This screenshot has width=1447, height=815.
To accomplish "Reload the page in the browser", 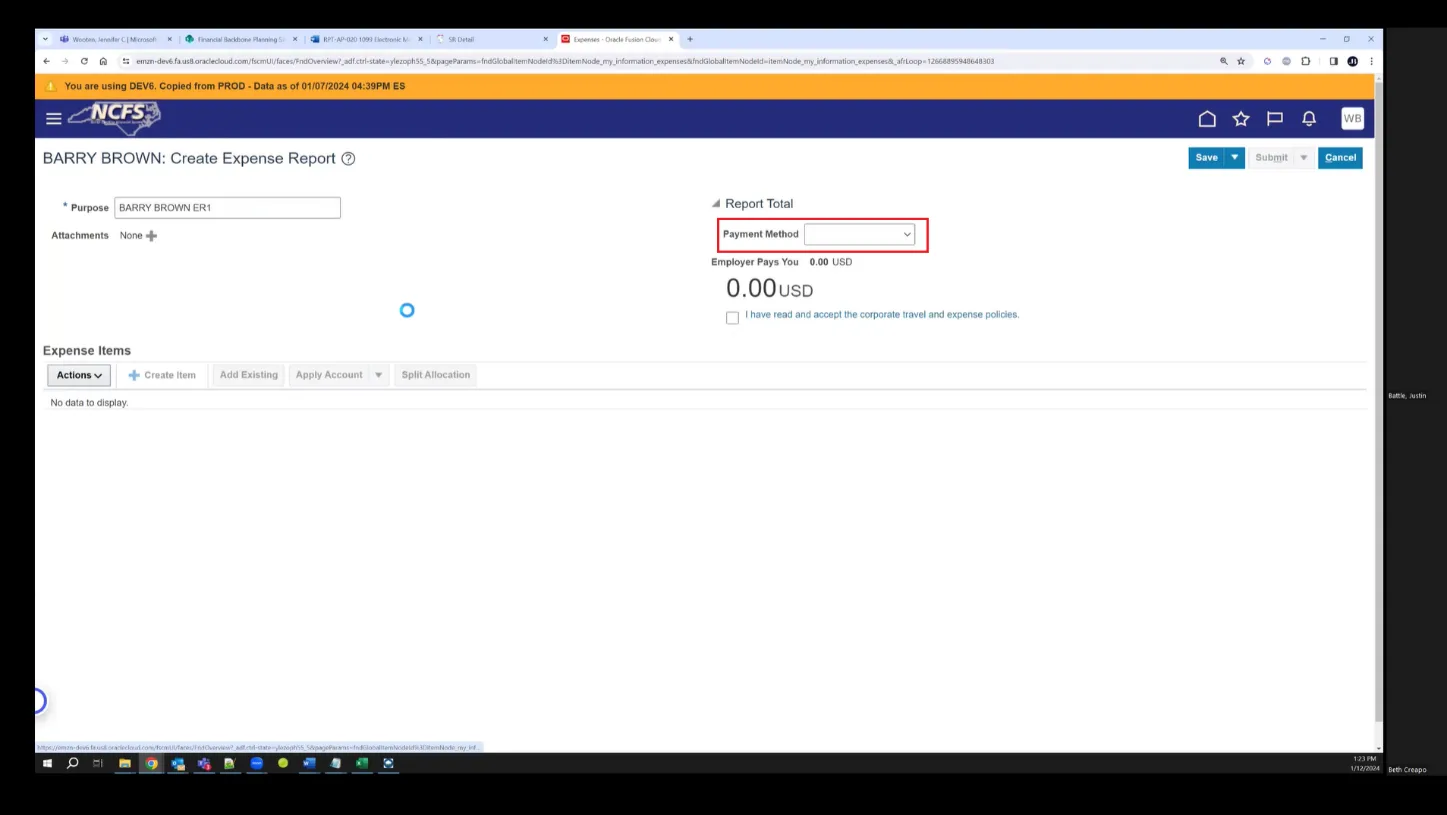I will [x=84, y=61].
